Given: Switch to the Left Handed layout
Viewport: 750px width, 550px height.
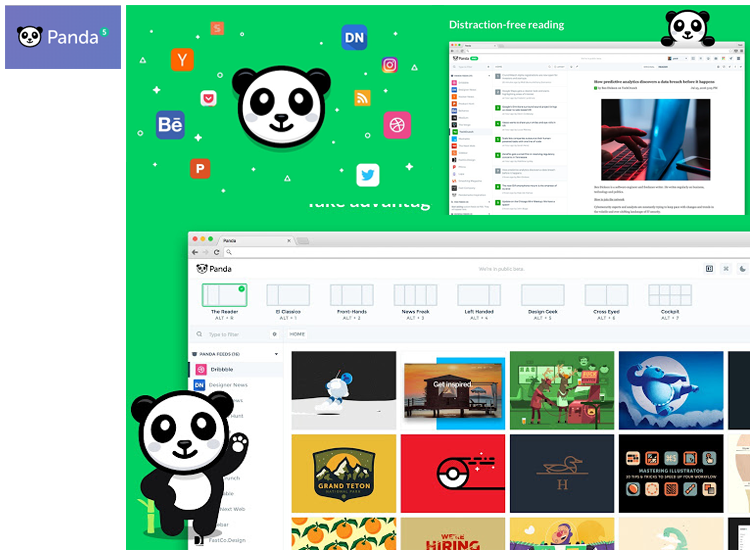Looking at the screenshot, I should 479,301.
